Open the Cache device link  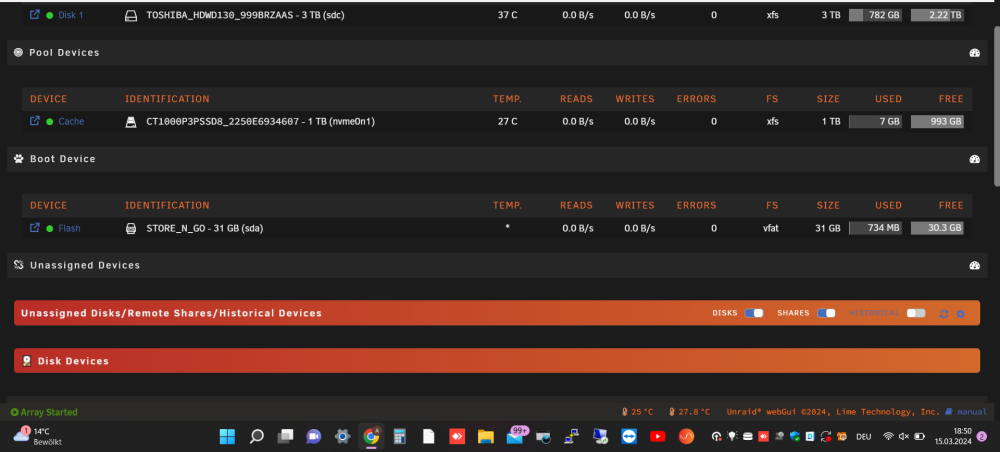pyautogui.click(x=71, y=121)
